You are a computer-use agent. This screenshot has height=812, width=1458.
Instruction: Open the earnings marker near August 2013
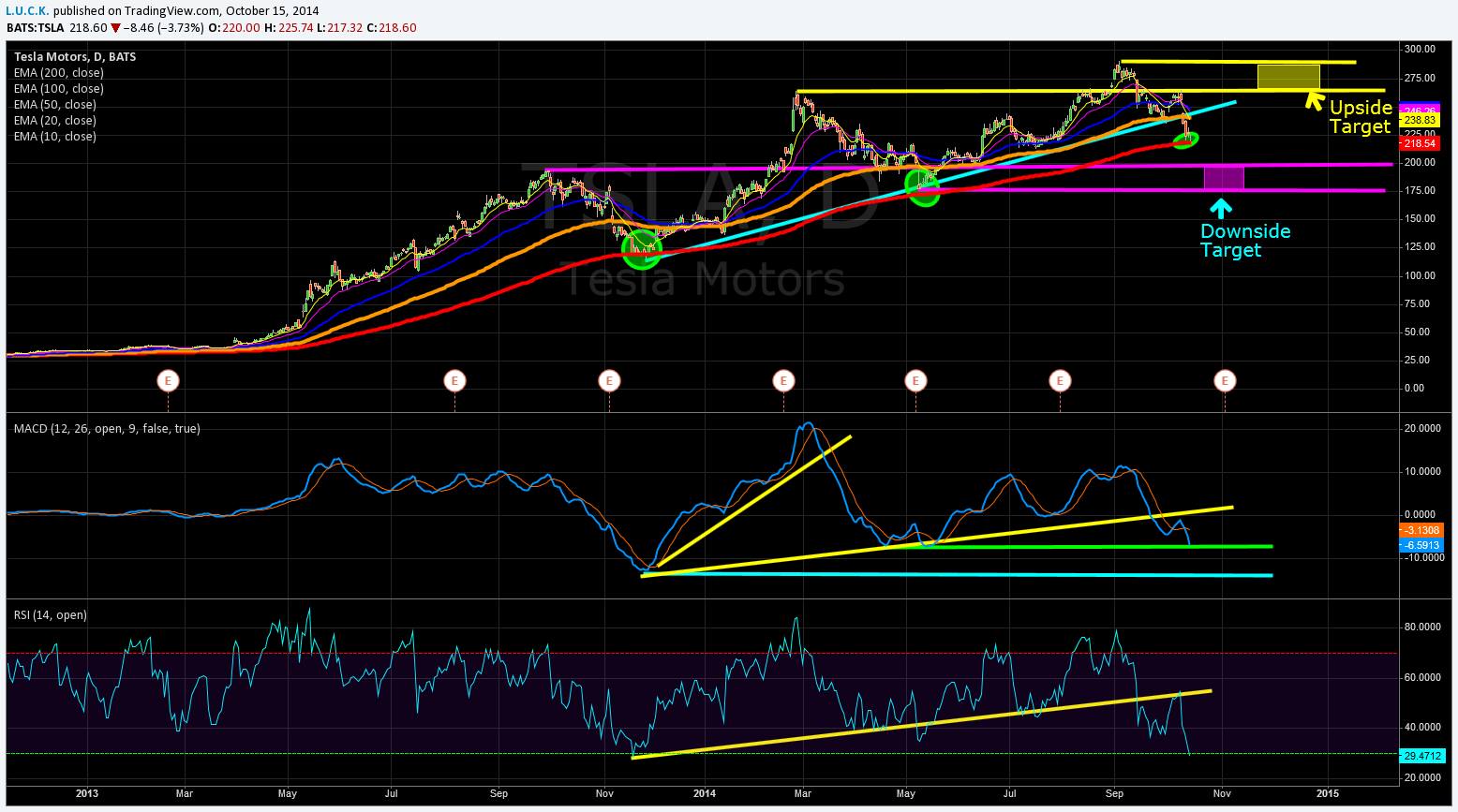pos(454,380)
